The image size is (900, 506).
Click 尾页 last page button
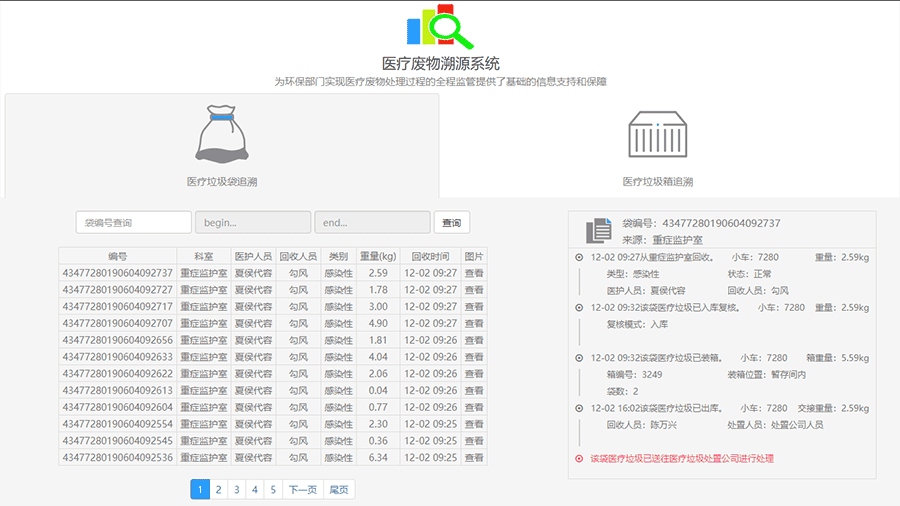click(x=339, y=489)
